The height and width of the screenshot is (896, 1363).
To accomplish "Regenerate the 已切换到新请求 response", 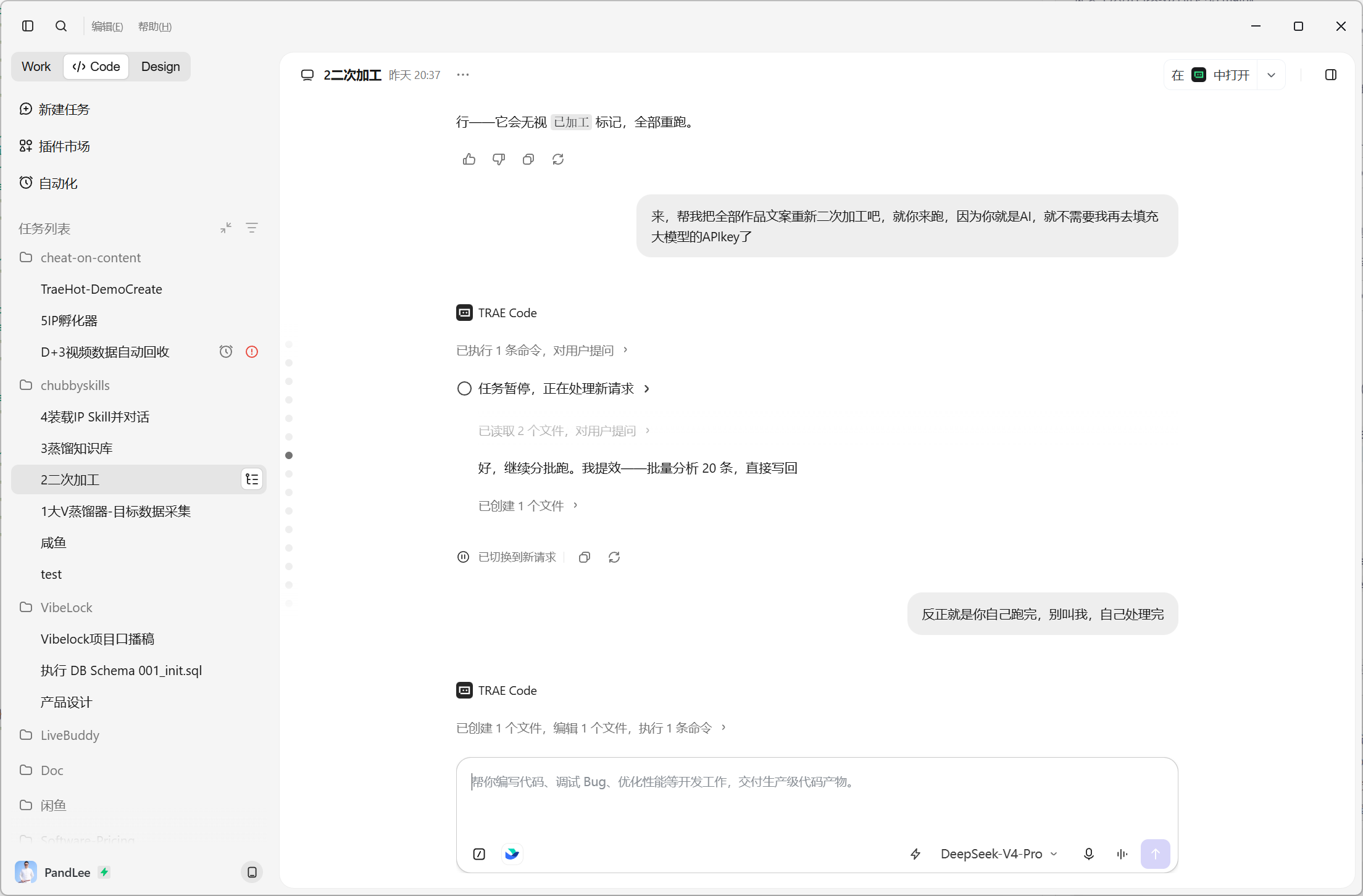I will (x=614, y=557).
